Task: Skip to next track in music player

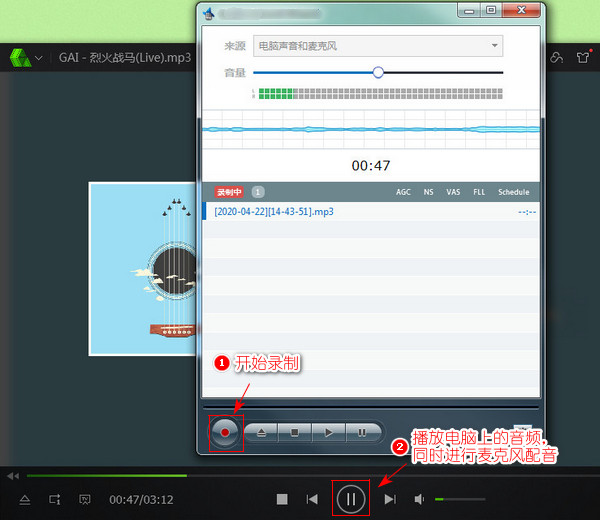Action: tap(390, 499)
